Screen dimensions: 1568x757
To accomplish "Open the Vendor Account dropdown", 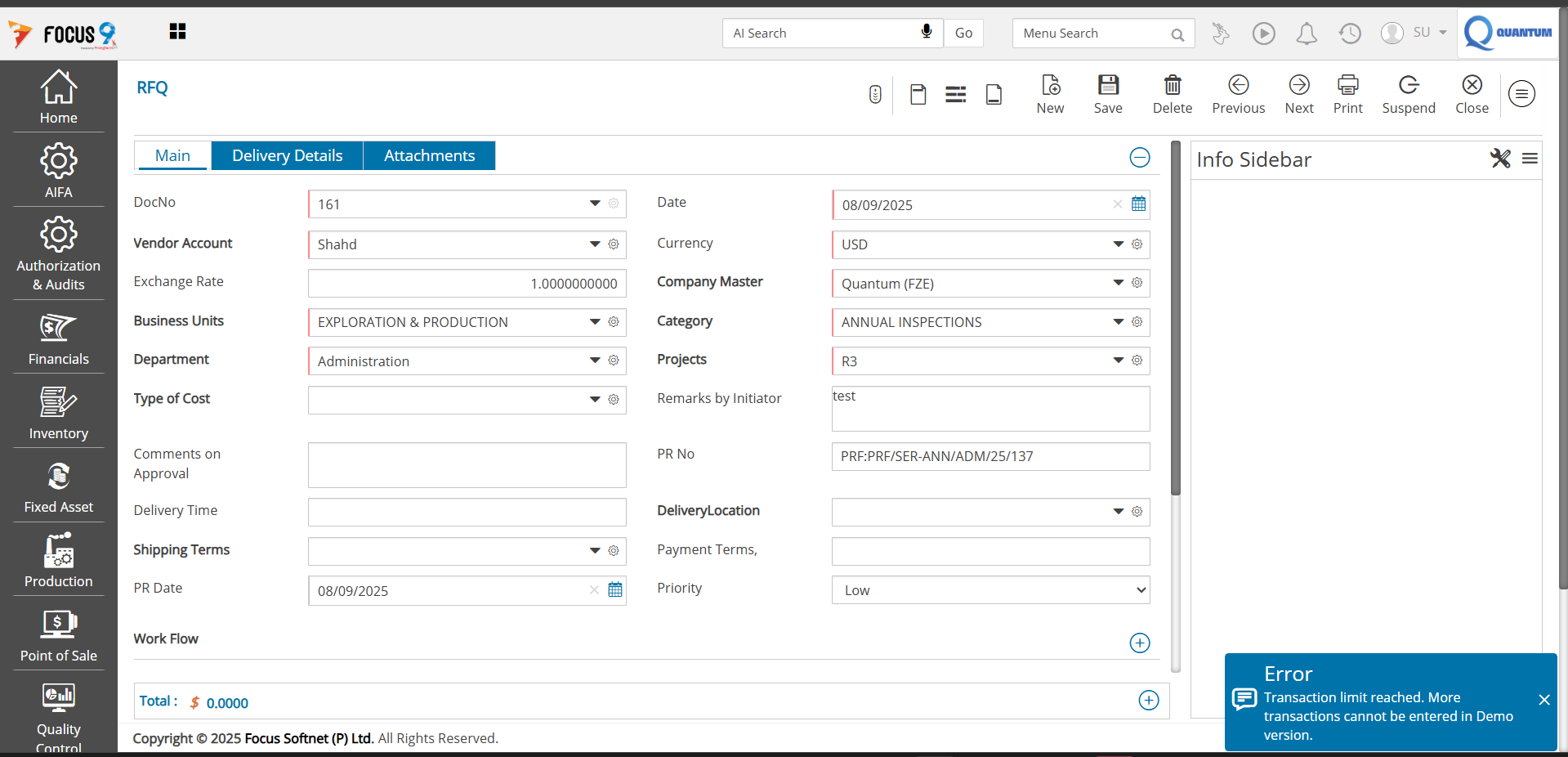I will point(594,244).
